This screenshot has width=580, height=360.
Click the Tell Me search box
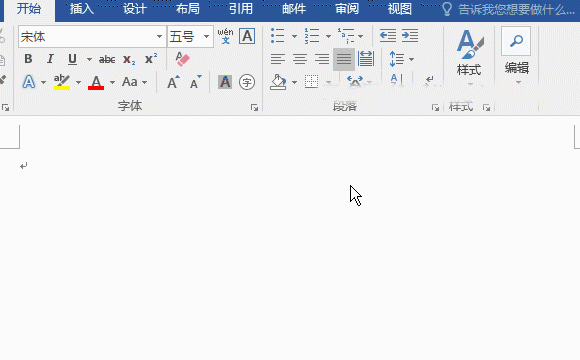click(509, 10)
